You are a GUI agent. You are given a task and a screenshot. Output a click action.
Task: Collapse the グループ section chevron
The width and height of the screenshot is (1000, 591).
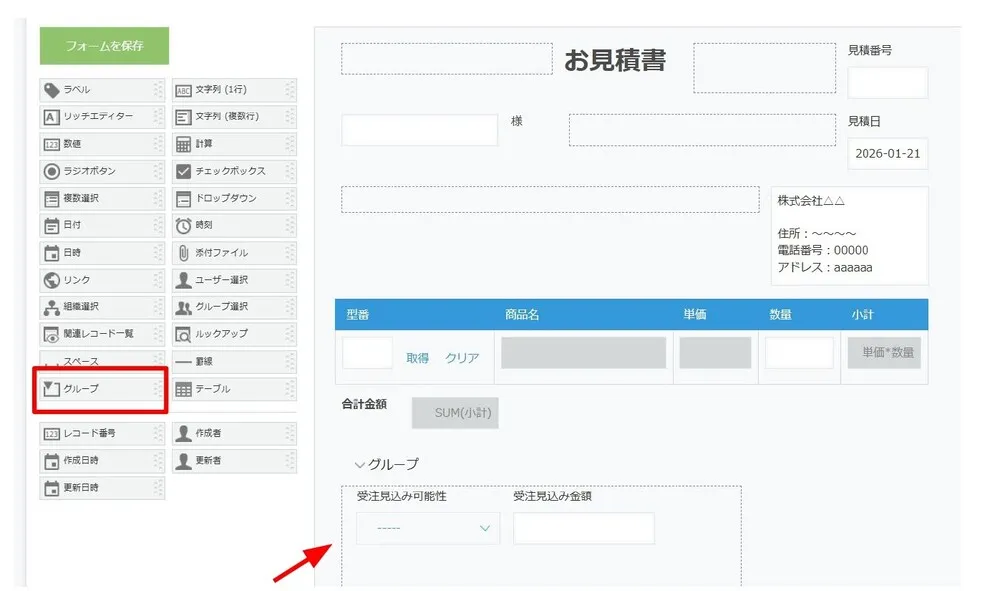pyautogui.click(x=360, y=465)
